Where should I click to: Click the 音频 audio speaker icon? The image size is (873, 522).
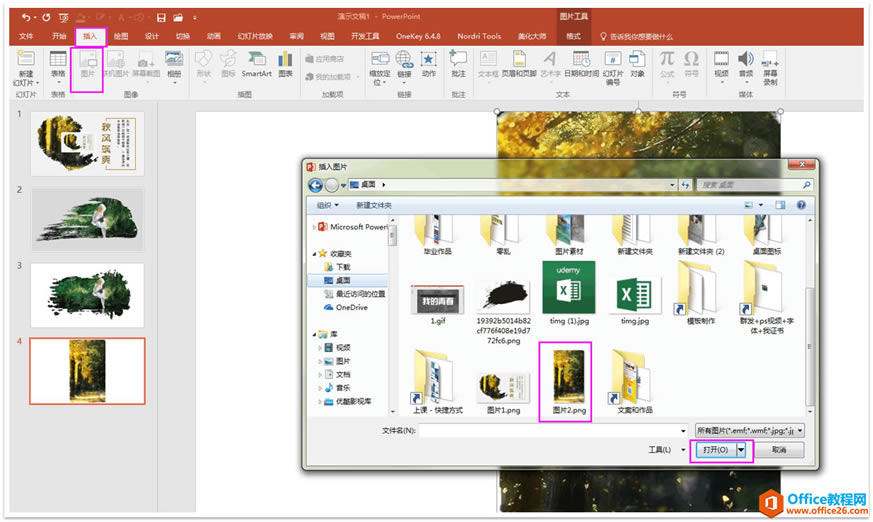click(746, 58)
